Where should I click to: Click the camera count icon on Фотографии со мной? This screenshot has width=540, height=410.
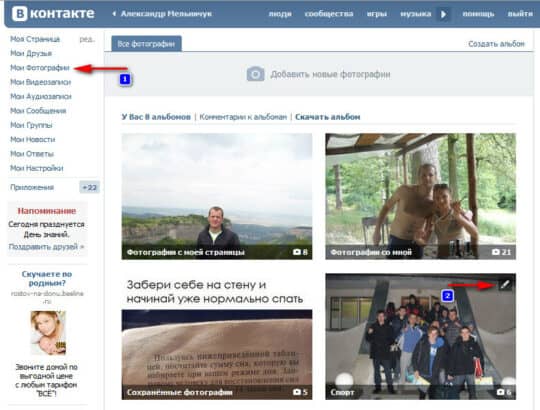pyautogui.click(x=495, y=252)
